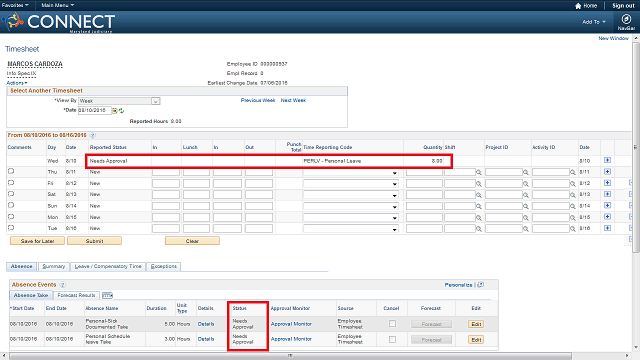Viewport: 640px width, 360px height.
Task: Click Personalize link in Absence Events
Action: 458,285
